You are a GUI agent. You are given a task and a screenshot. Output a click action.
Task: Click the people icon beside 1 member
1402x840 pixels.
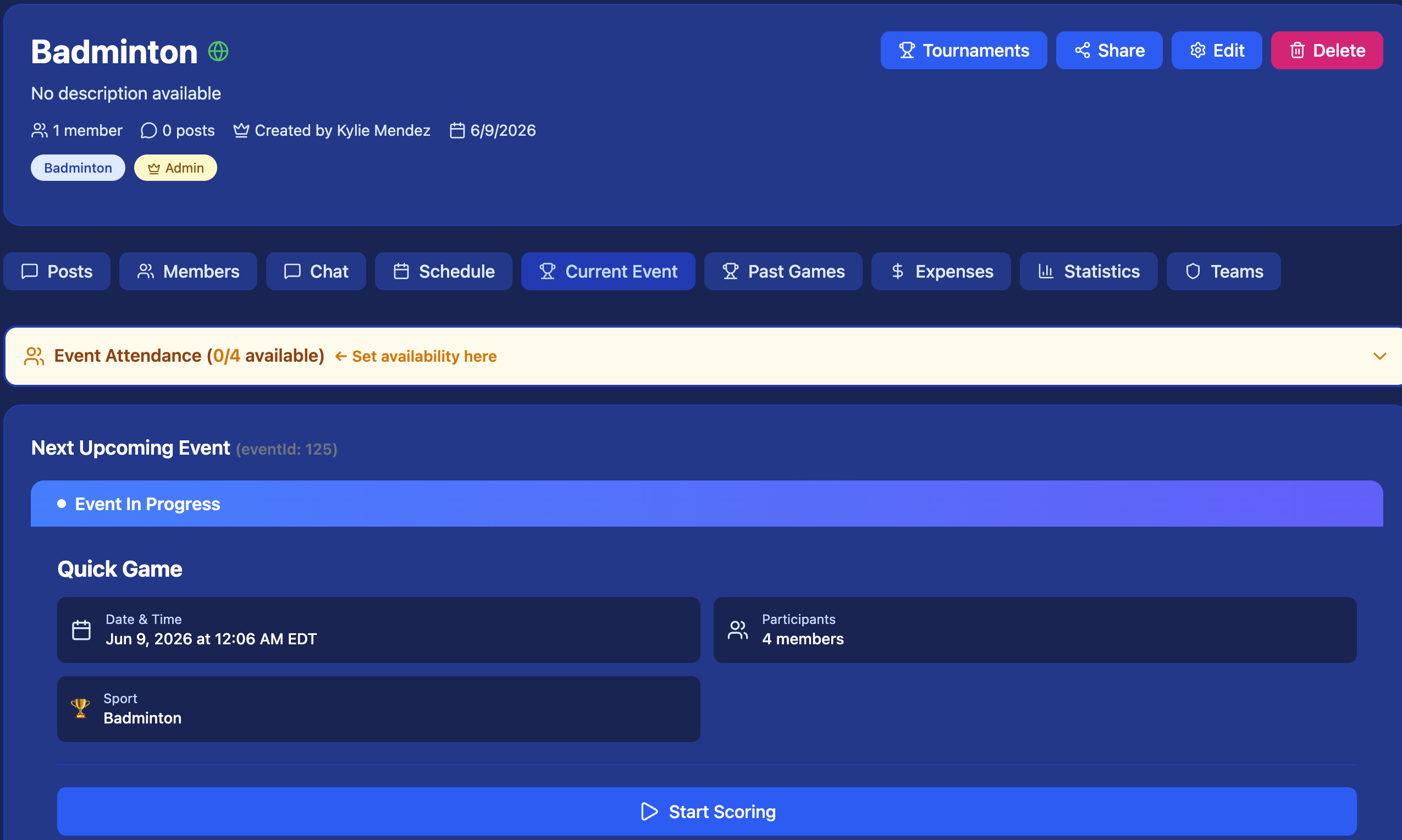coord(39,130)
